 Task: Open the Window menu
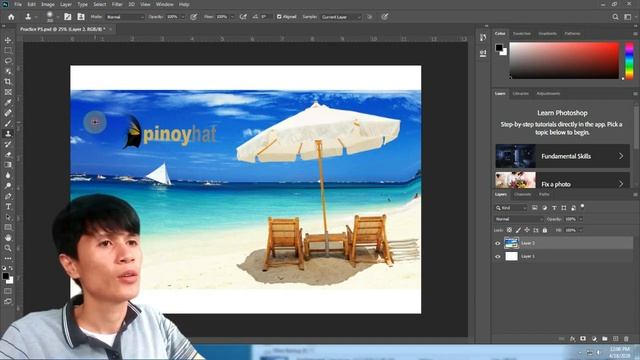pos(164,4)
